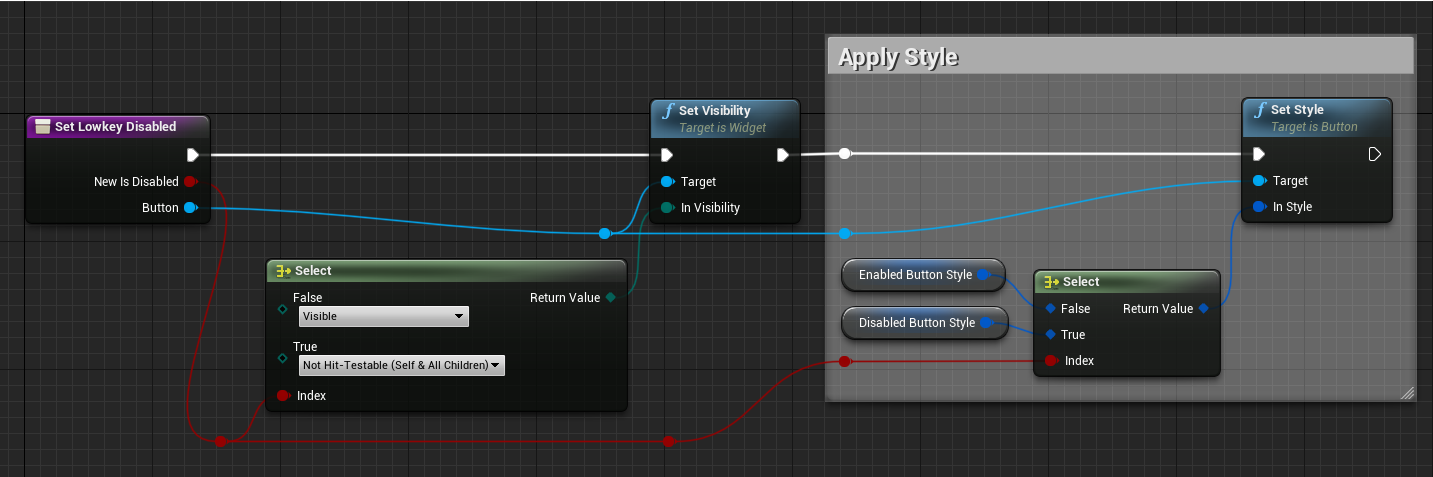Open the True dropdown showing Not Hit-Testable
This screenshot has width=1433, height=477.
401,366
